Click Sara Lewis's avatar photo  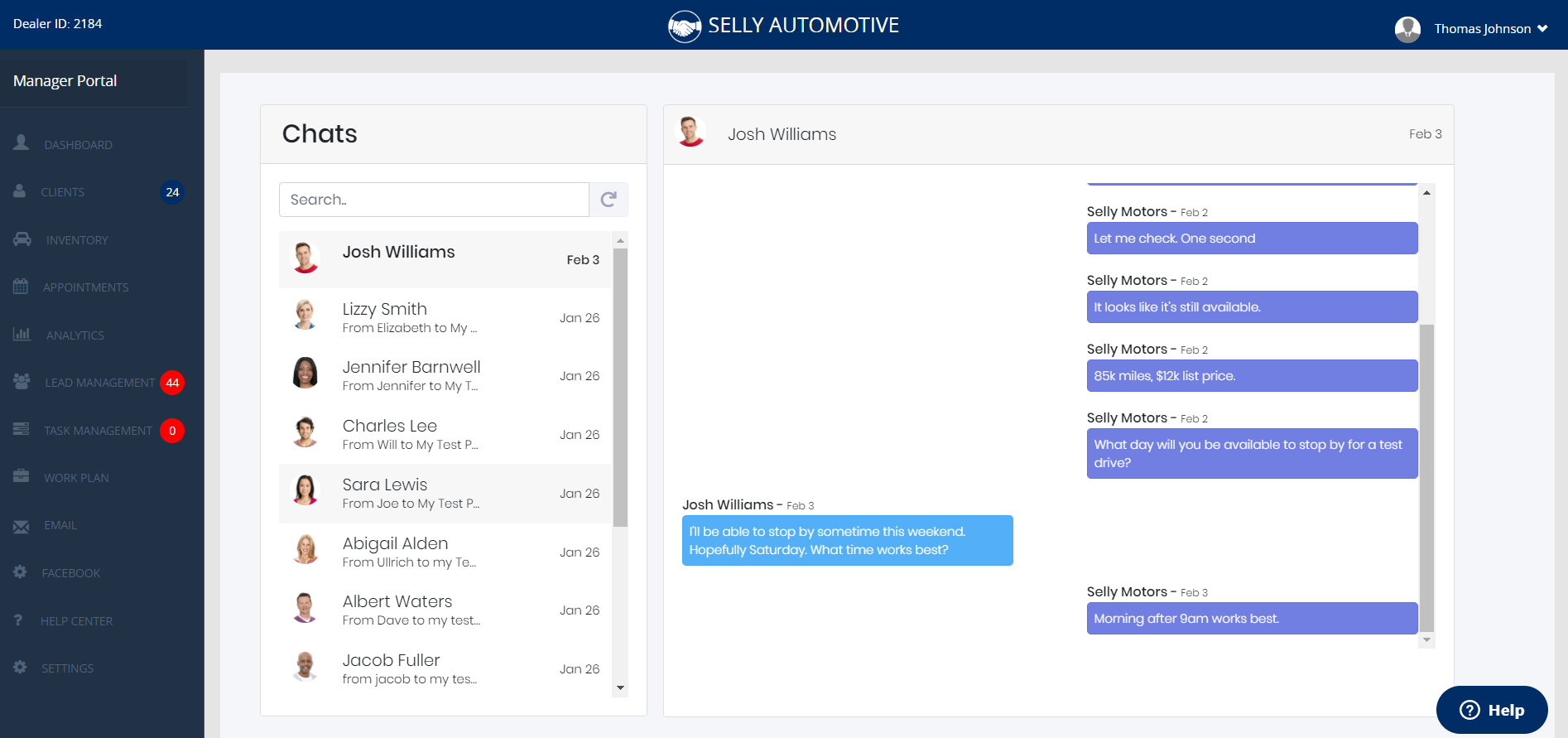click(x=305, y=490)
